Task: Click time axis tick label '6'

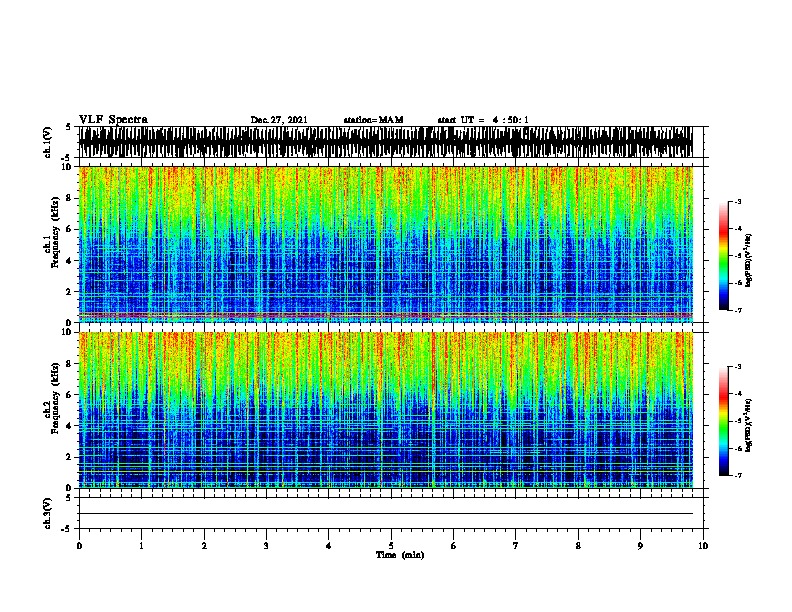Action: click(x=454, y=546)
